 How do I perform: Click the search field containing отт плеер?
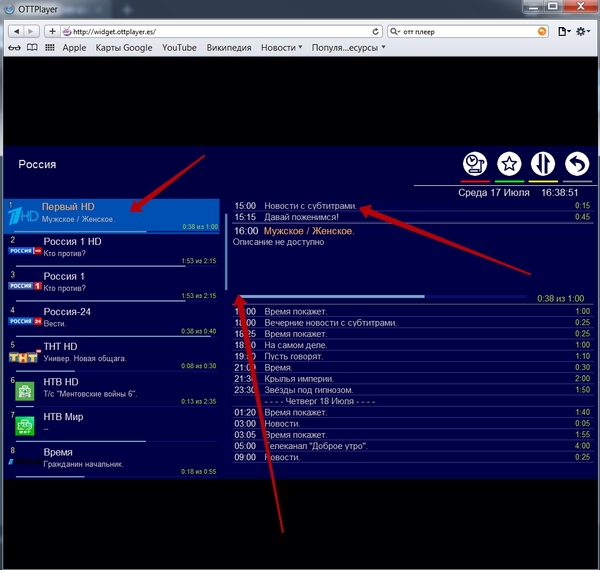click(x=468, y=32)
